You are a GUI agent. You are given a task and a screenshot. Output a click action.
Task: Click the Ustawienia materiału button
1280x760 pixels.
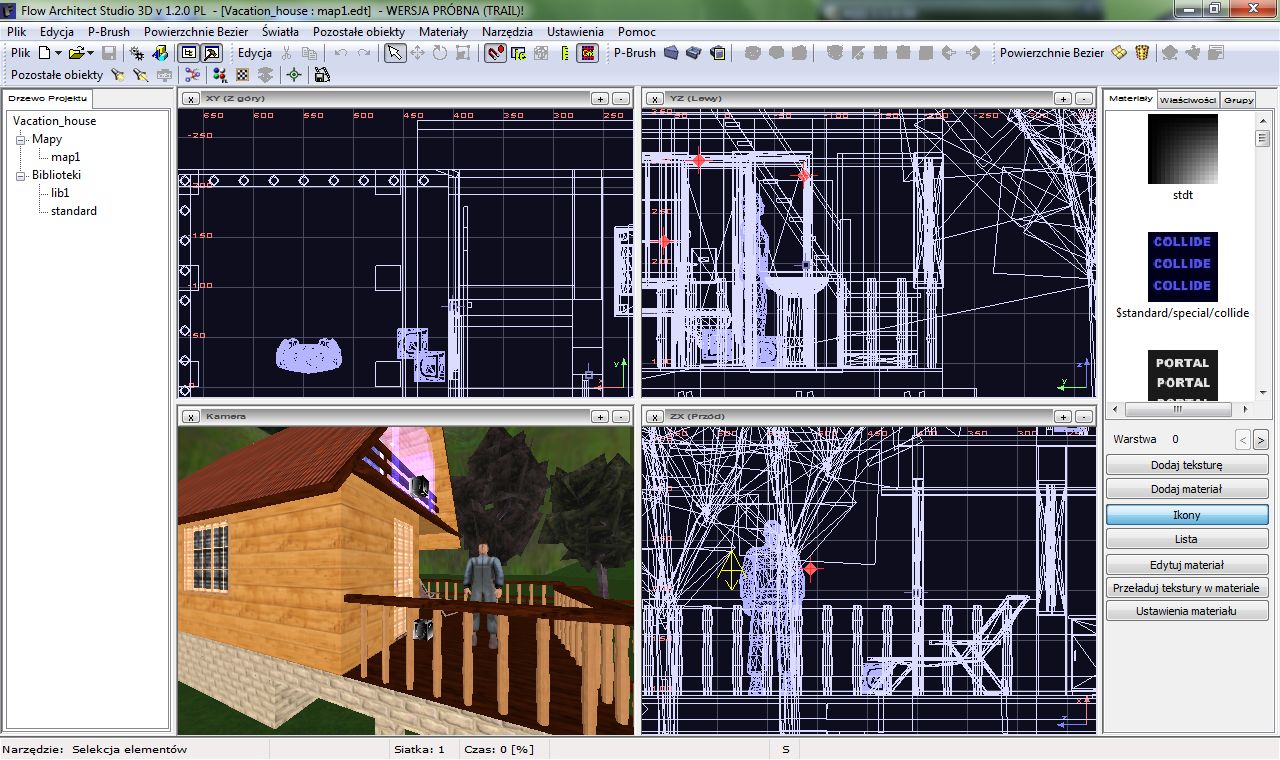click(x=1186, y=611)
